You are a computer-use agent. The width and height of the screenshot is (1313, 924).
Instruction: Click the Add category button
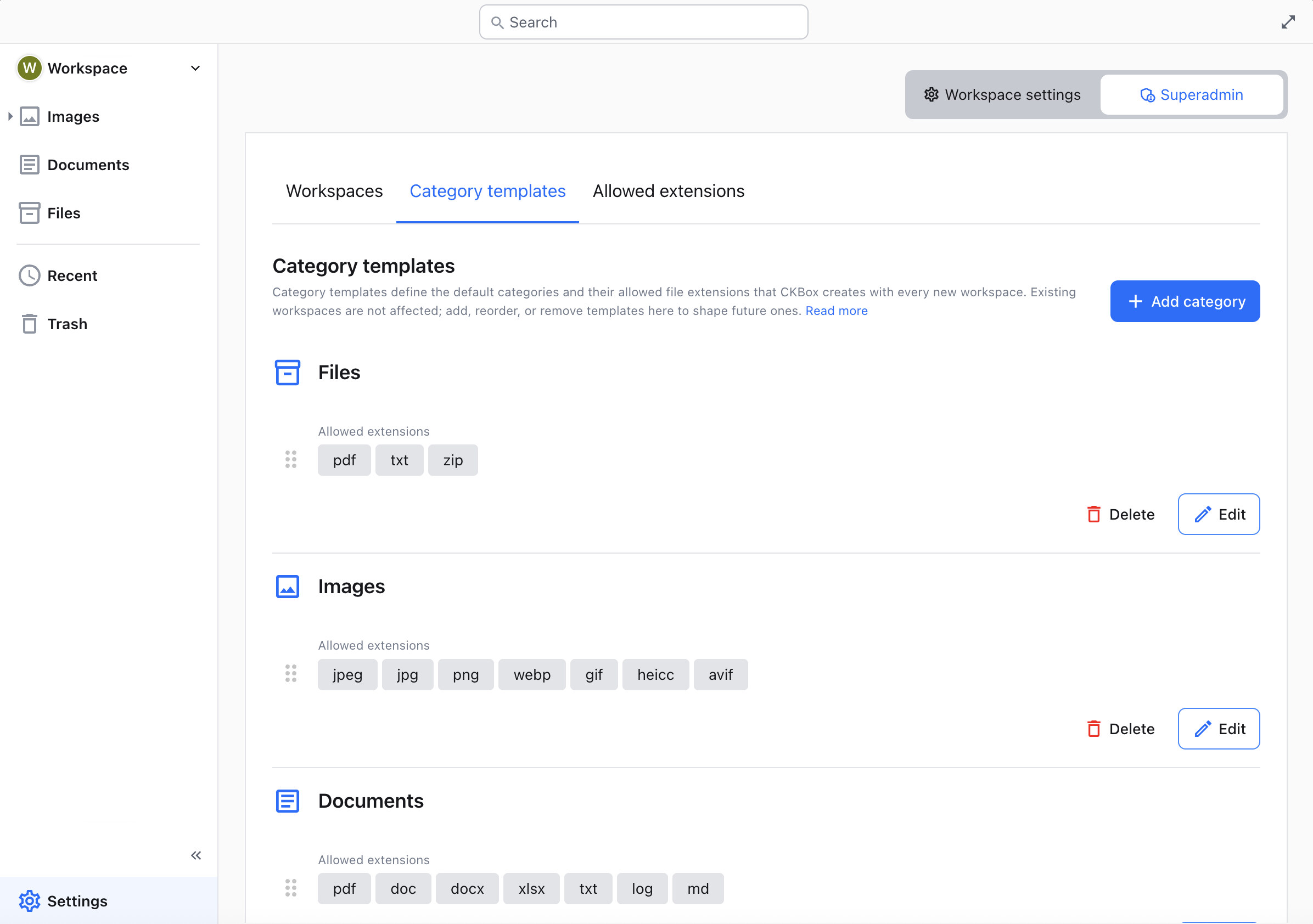[x=1185, y=301]
